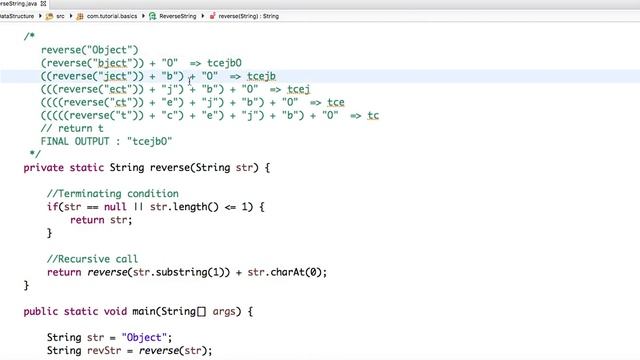Click the ReverseString class icon

153,16
